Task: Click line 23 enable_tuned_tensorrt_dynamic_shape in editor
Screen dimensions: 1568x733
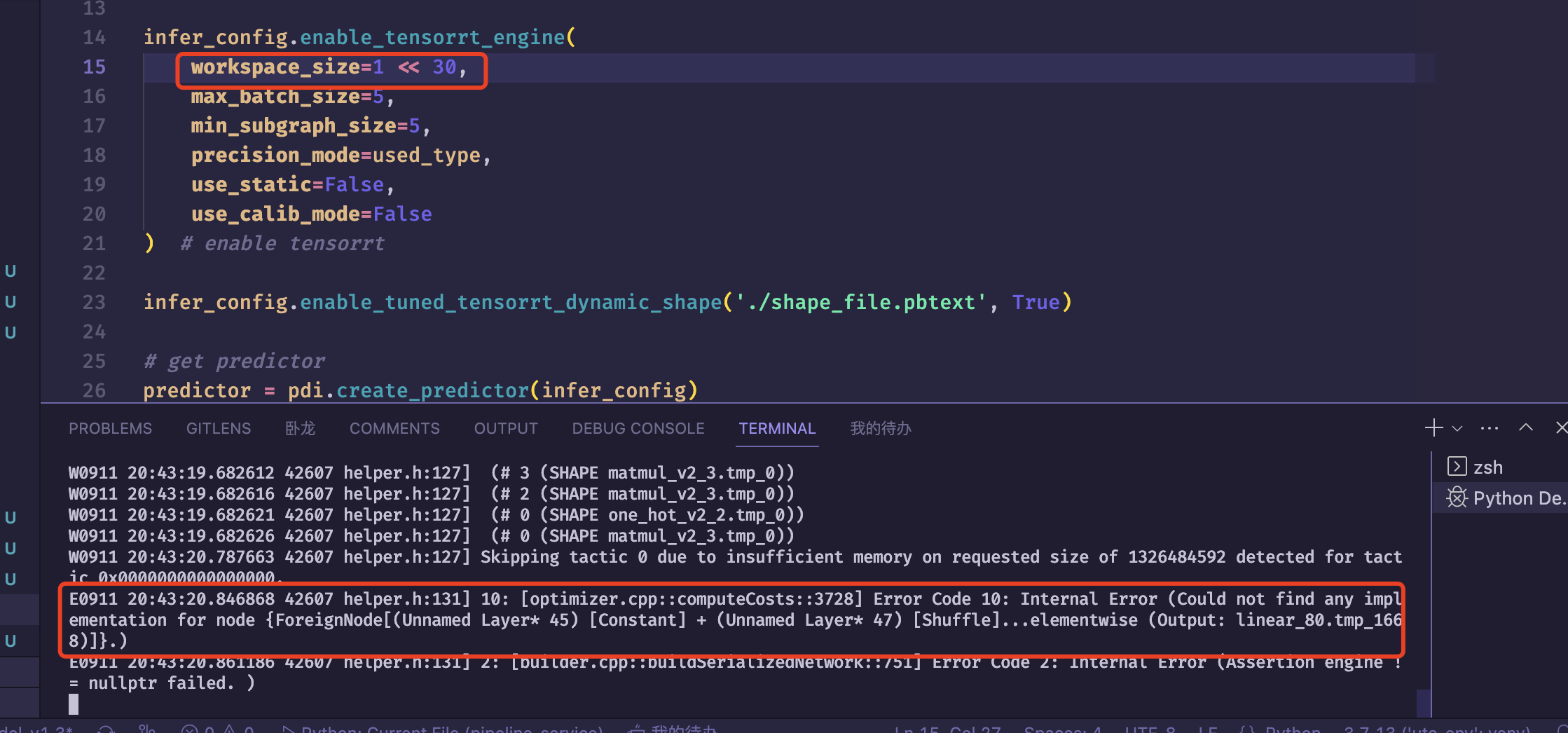Action: click(x=511, y=301)
